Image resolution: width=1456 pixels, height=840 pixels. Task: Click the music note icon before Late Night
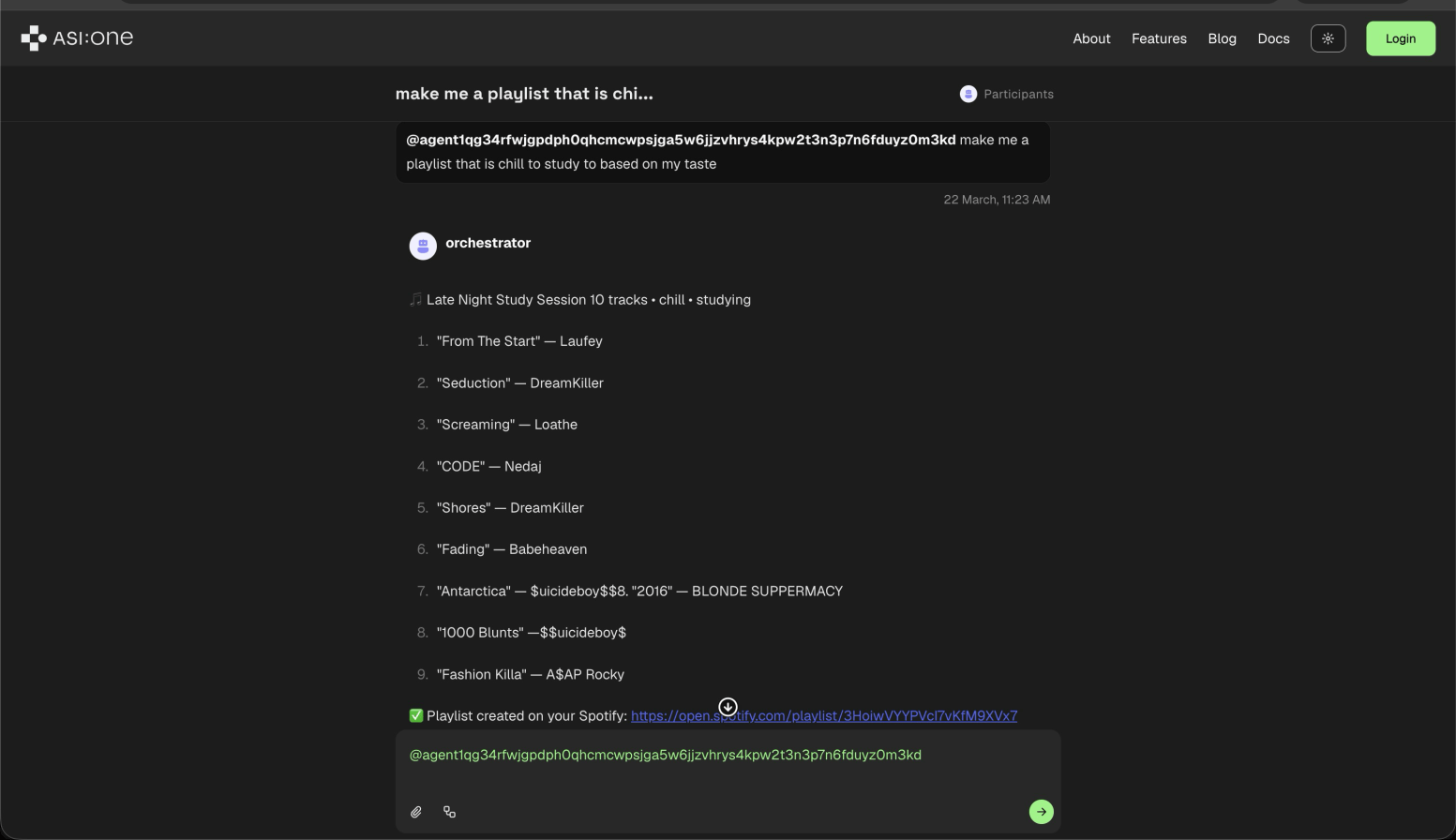pyautogui.click(x=415, y=300)
